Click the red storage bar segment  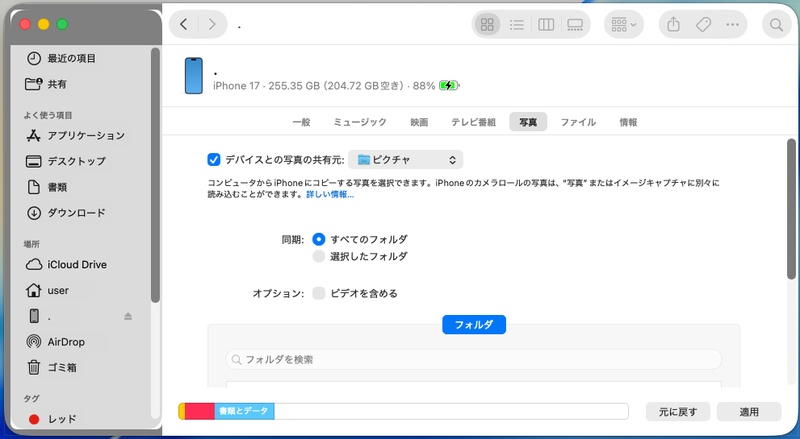pyautogui.click(x=199, y=411)
